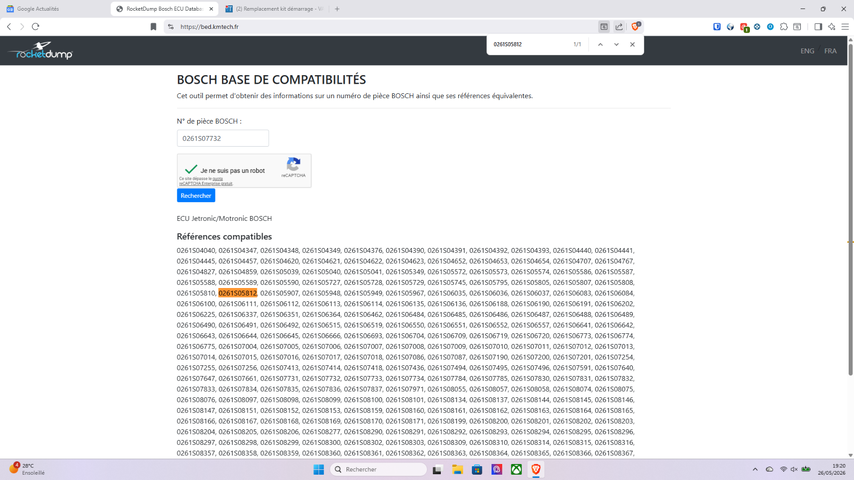Viewport: 854px width, 480px height.
Task: Click the first reference 0261S04040
Action: (x=196, y=251)
